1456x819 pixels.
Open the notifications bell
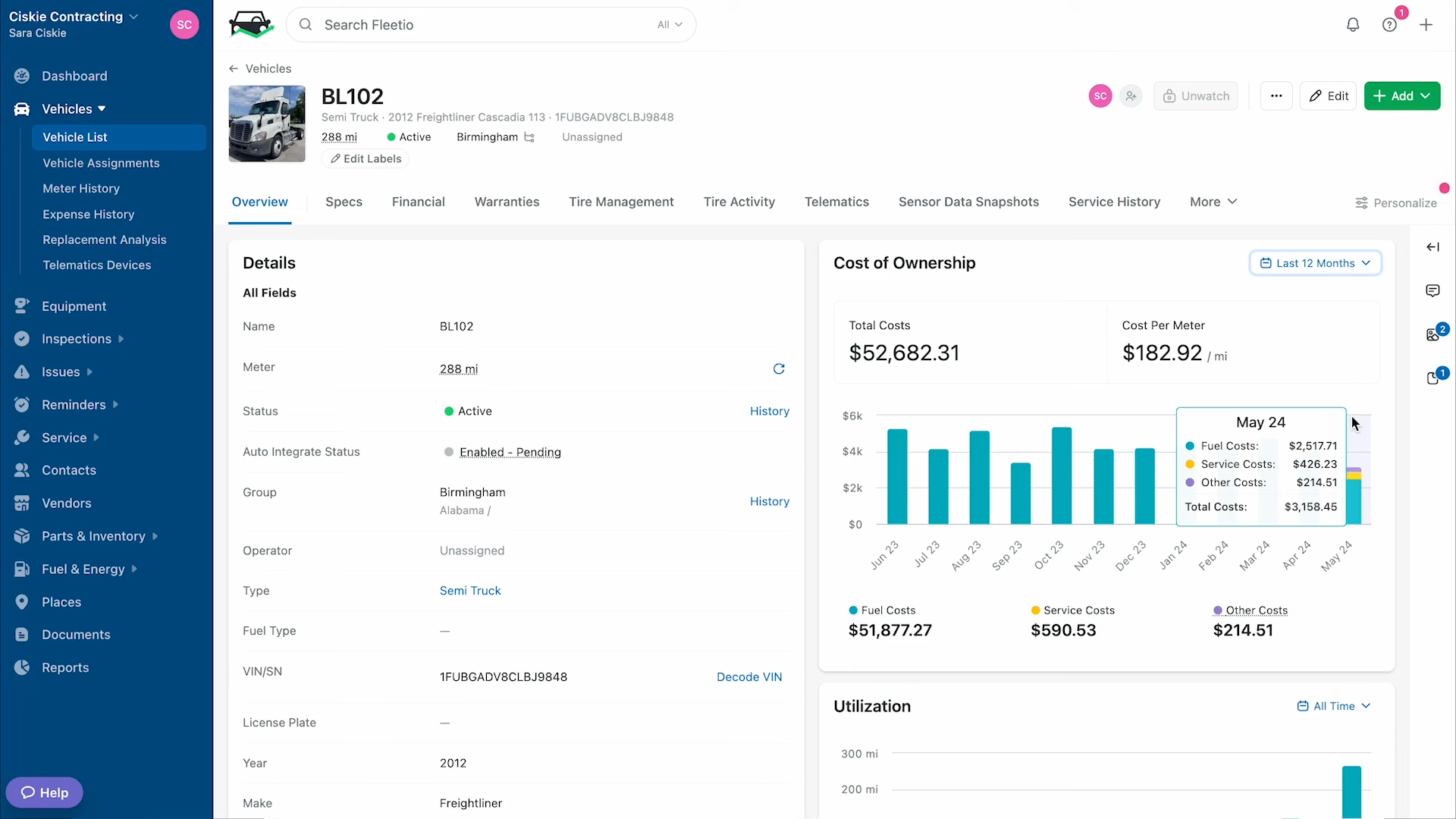pyautogui.click(x=1353, y=25)
